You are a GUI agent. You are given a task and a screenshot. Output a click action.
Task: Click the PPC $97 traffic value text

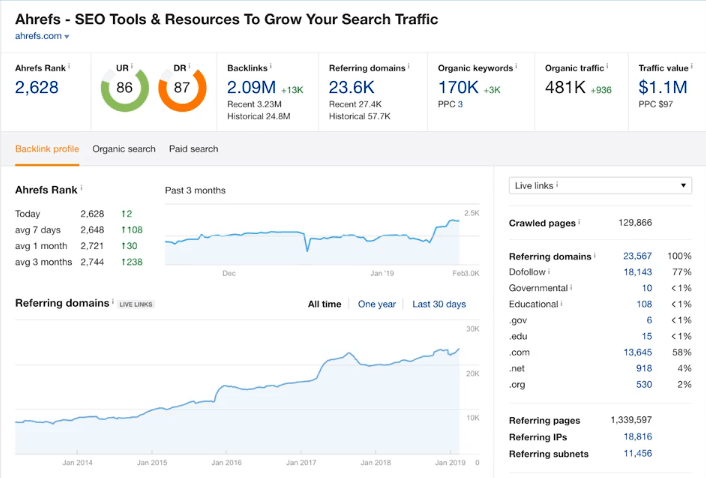pos(656,104)
